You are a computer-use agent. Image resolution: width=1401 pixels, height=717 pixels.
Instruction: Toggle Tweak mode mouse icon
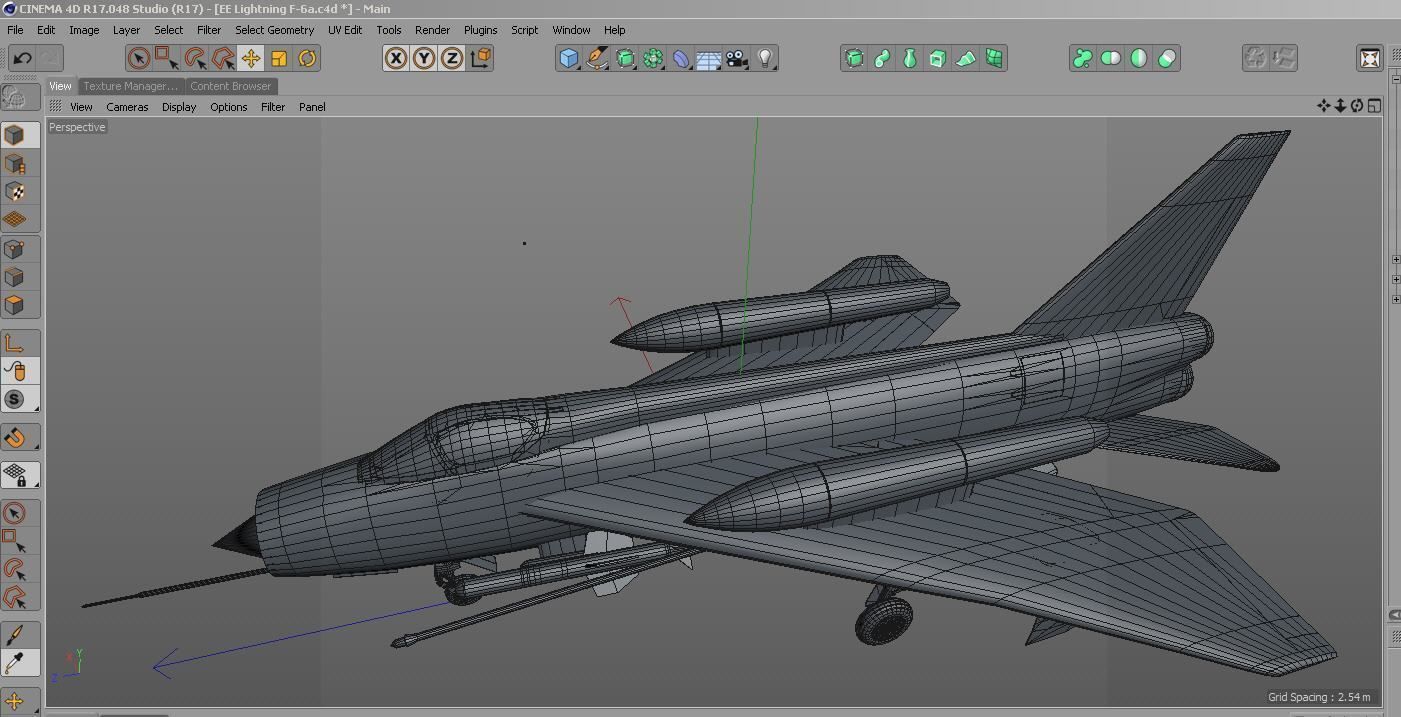[x=15, y=371]
